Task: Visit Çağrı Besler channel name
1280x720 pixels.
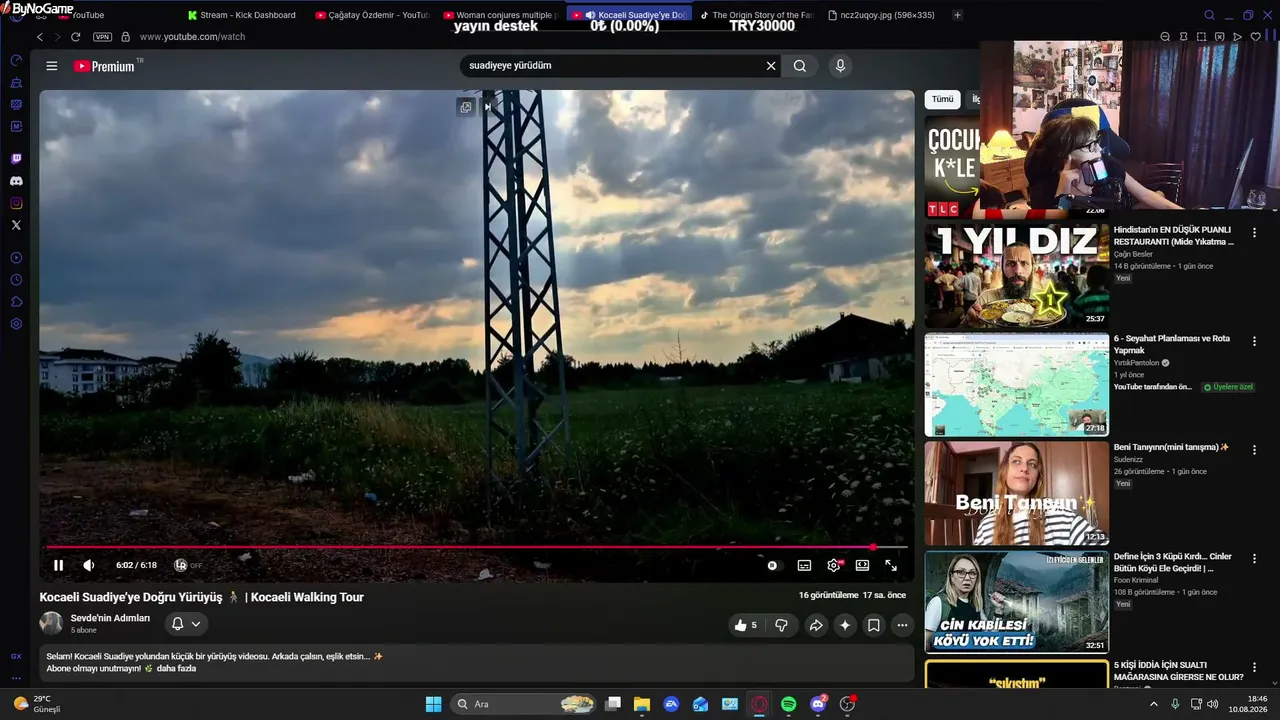Action: click(x=1133, y=254)
